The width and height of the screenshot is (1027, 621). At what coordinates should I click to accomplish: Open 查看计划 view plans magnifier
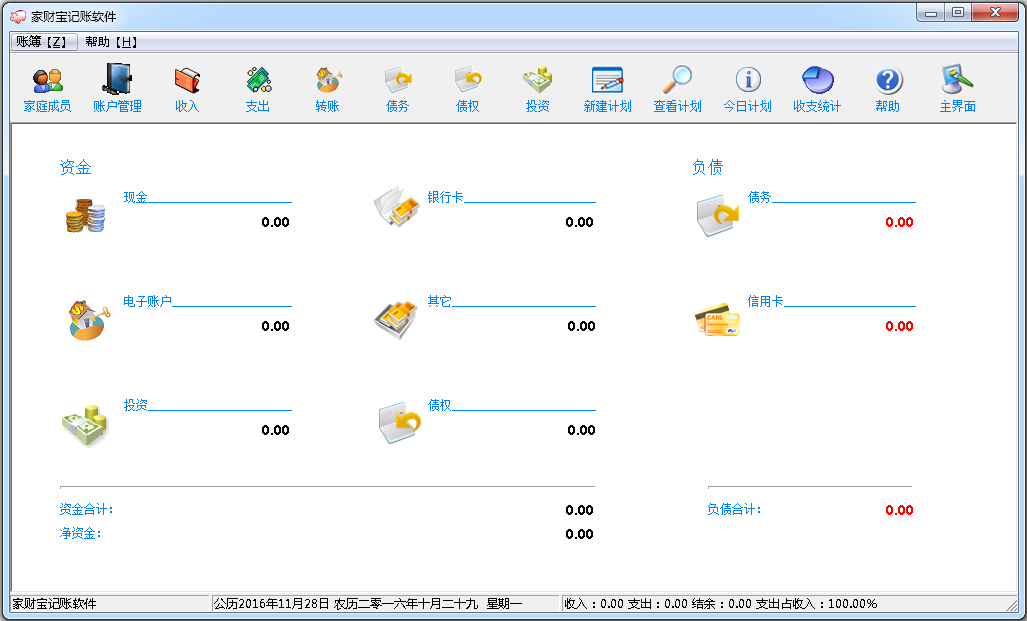pos(678,88)
